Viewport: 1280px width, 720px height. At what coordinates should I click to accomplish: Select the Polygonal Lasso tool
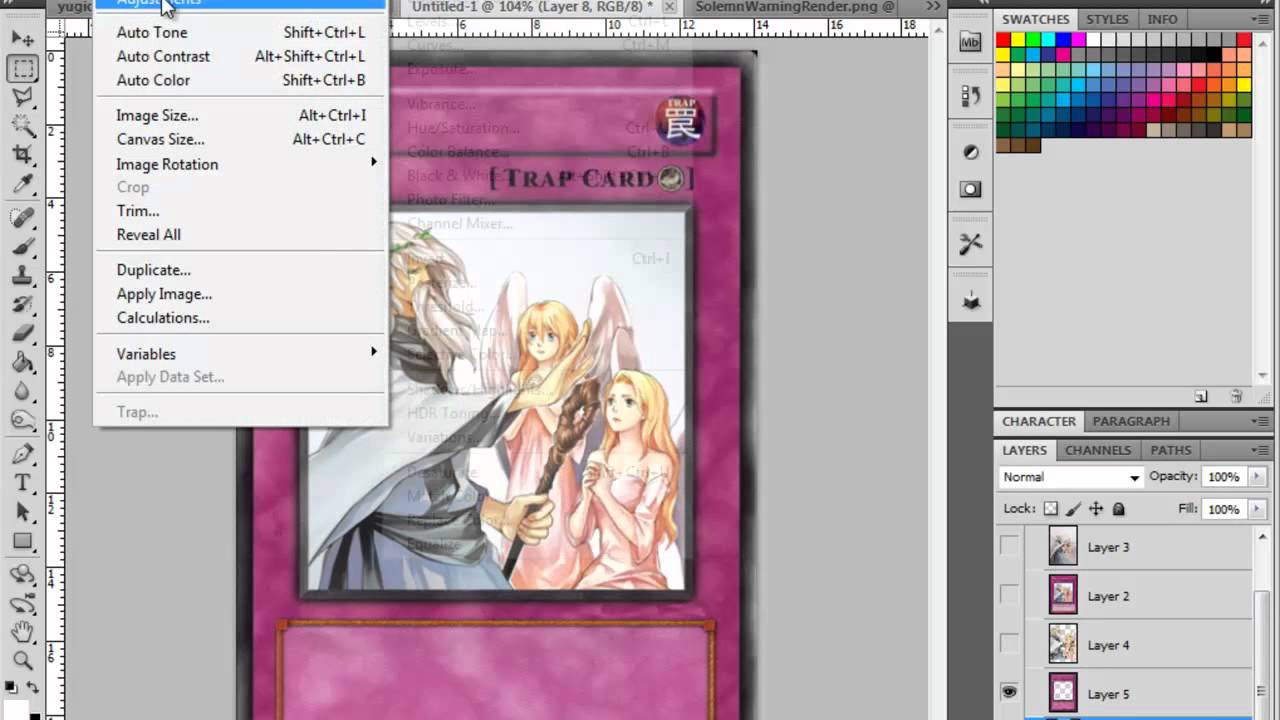tap(23, 97)
